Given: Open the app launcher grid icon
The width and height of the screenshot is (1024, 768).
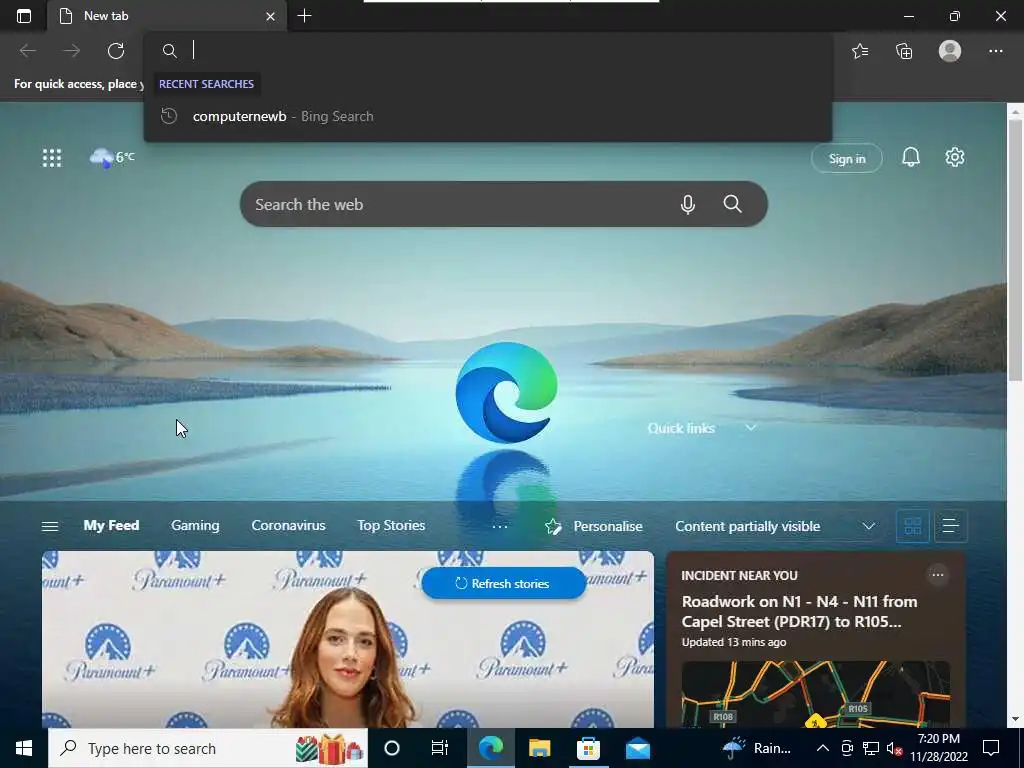Looking at the screenshot, I should [52, 157].
